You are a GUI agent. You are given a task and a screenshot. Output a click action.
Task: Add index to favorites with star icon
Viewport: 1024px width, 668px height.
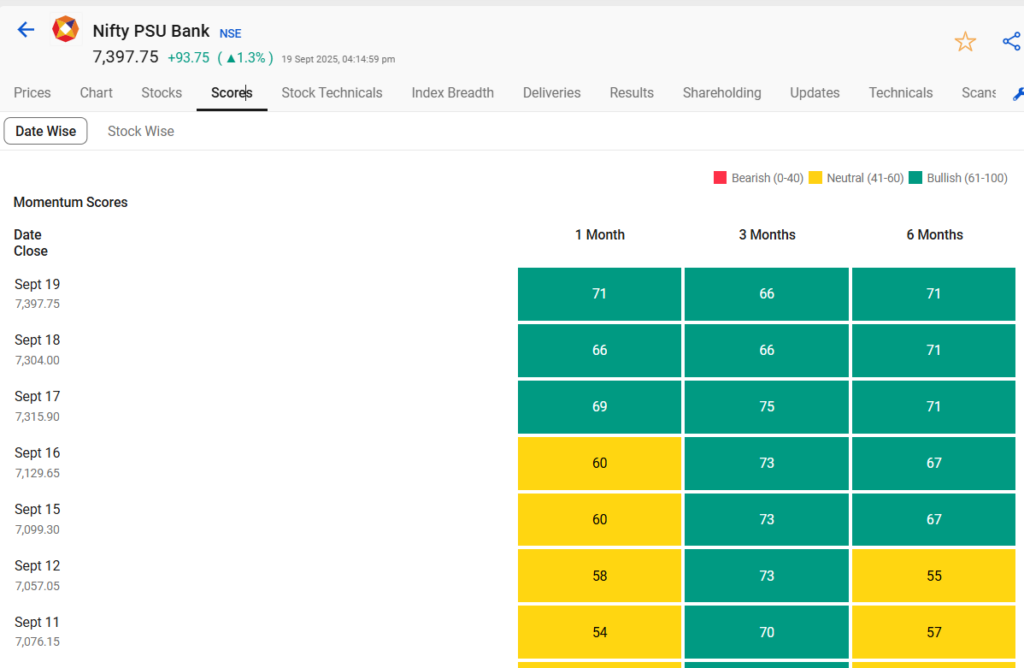pos(965,42)
